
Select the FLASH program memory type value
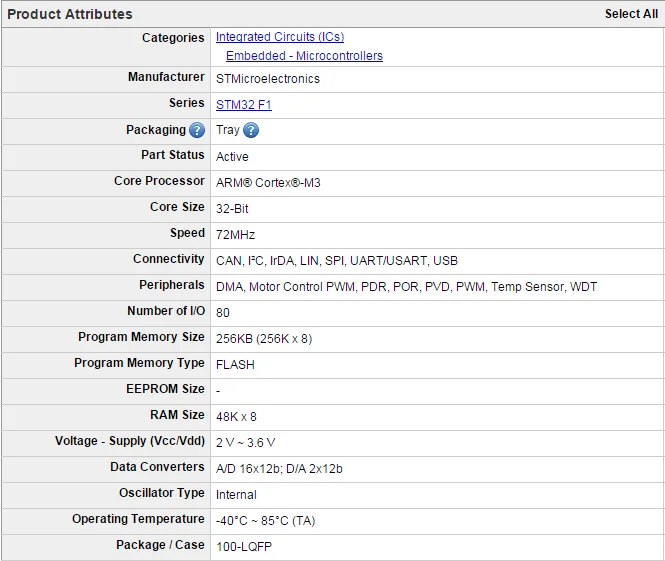point(235,365)
